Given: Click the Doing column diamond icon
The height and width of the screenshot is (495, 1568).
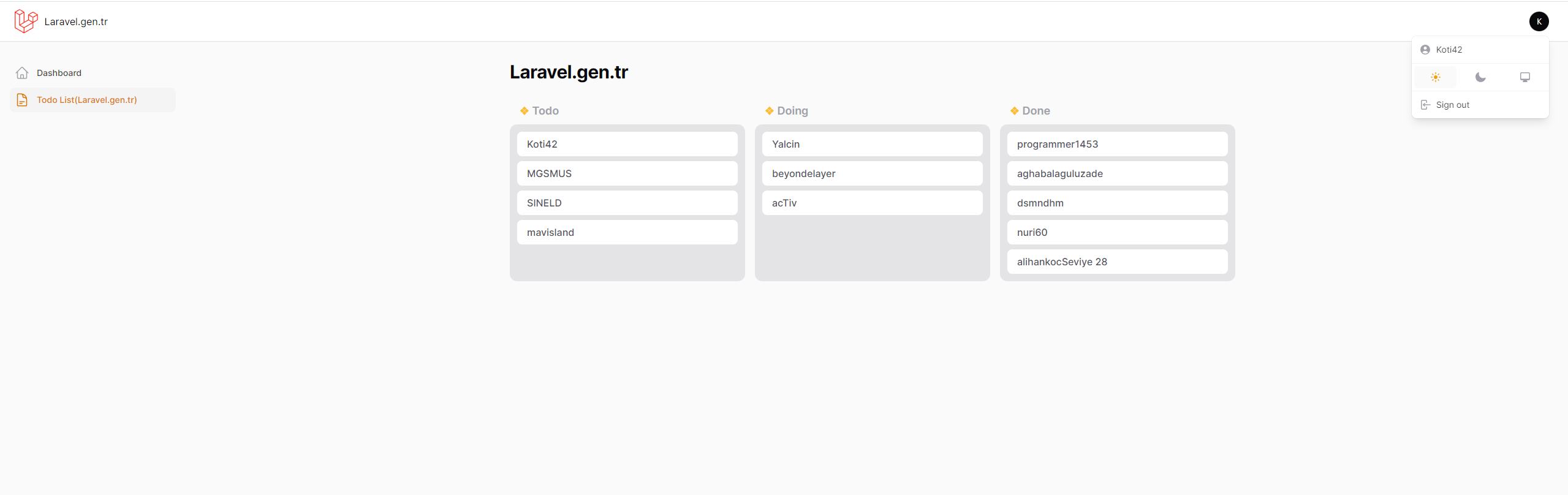Looking at the screenshot, I should click(x=770, y=111).
